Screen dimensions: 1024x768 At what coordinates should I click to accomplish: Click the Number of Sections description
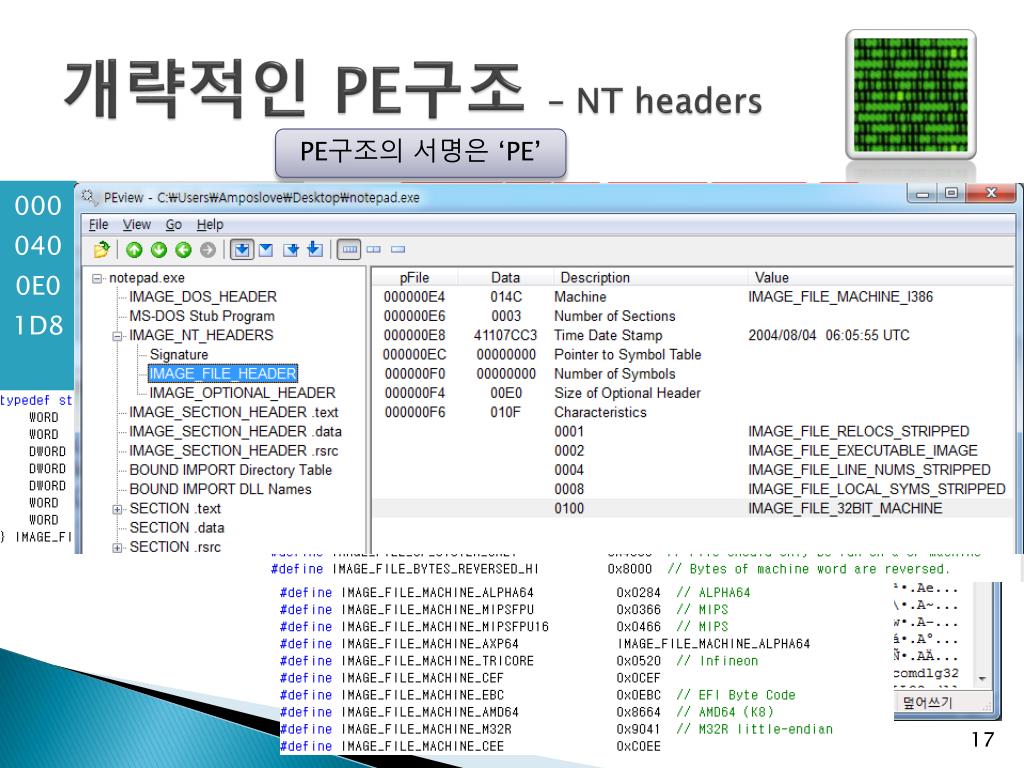(615, 316)
